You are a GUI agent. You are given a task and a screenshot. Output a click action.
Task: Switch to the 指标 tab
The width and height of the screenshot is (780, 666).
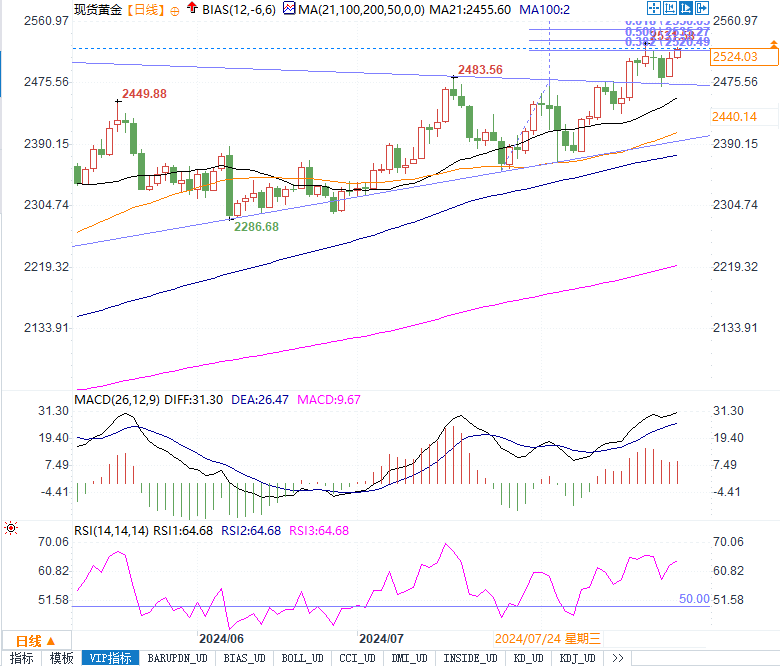[x=21, y=658]
